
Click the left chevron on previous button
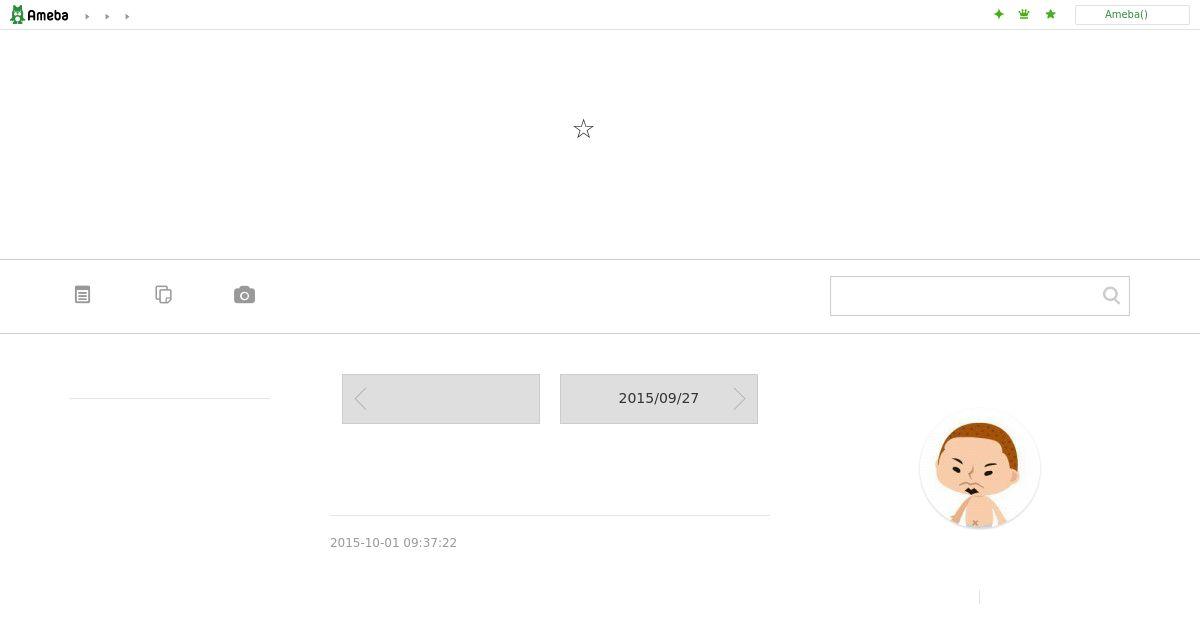[360, 399]
